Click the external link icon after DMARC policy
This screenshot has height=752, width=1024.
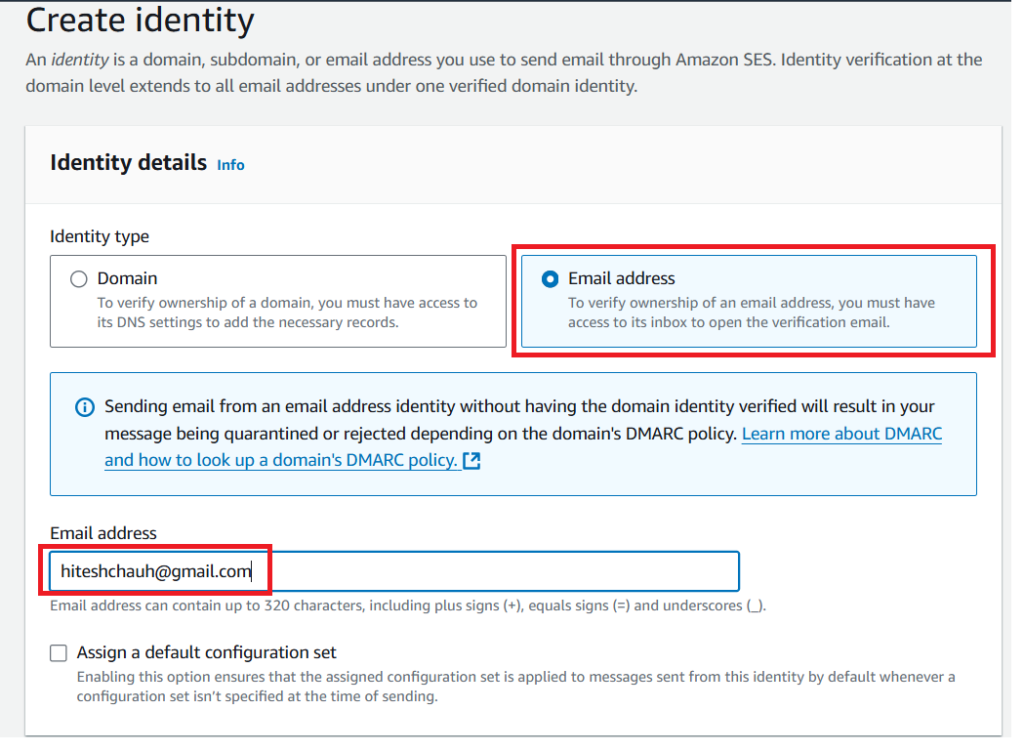coord(472,461)
